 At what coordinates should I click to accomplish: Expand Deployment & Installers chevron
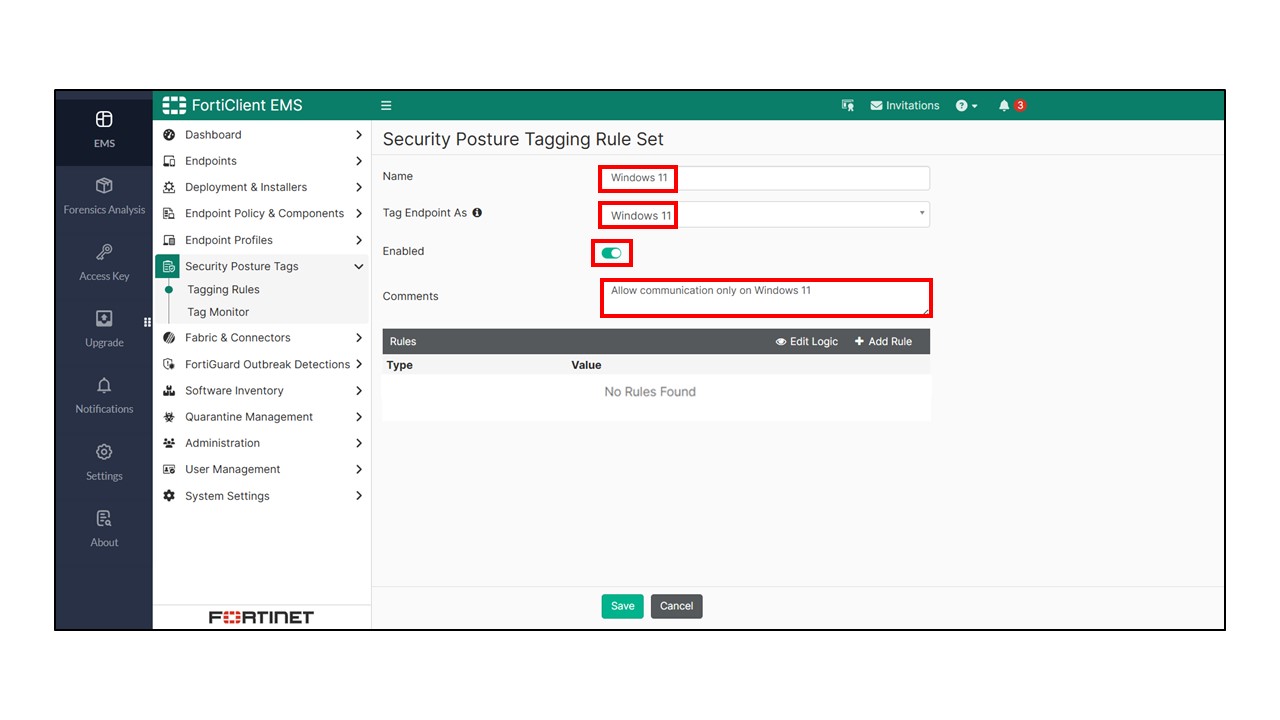point(359,187)
